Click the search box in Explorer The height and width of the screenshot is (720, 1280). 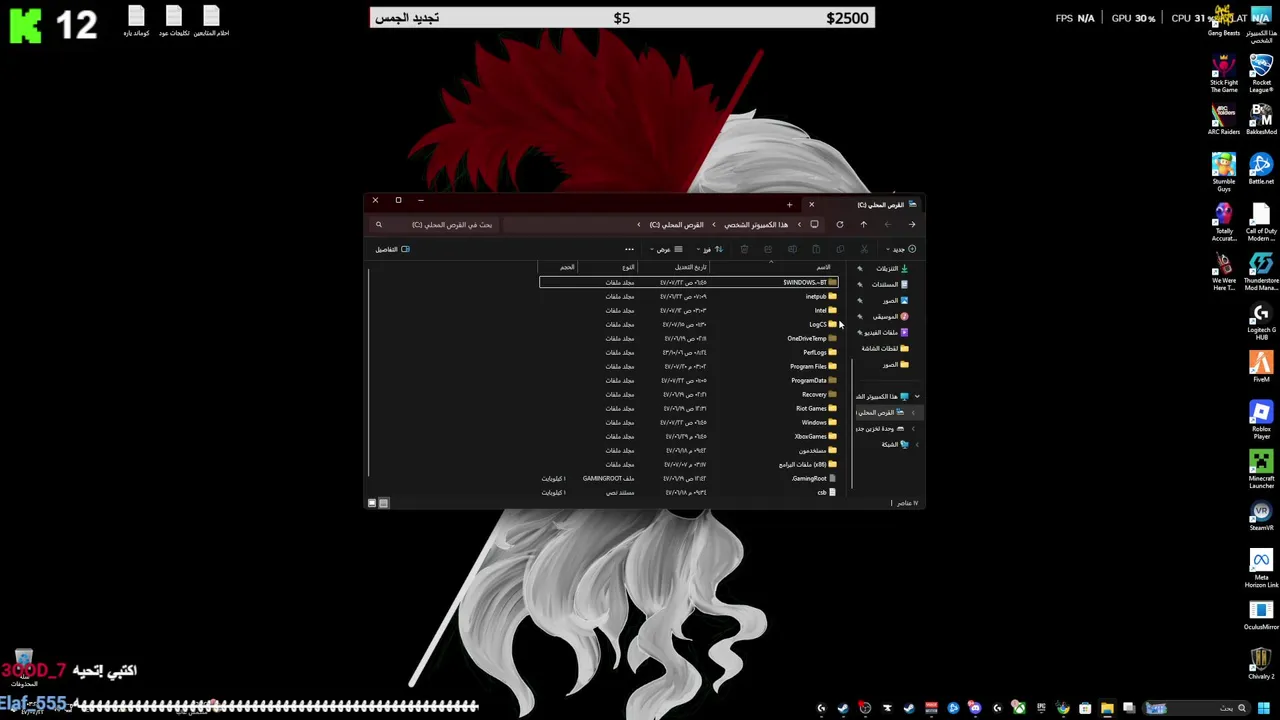435,224
